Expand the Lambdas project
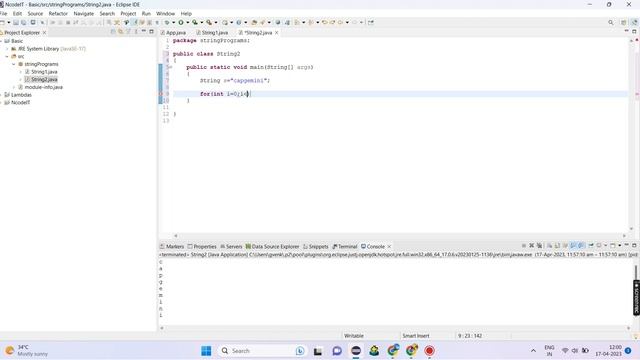 pos(1,95)
